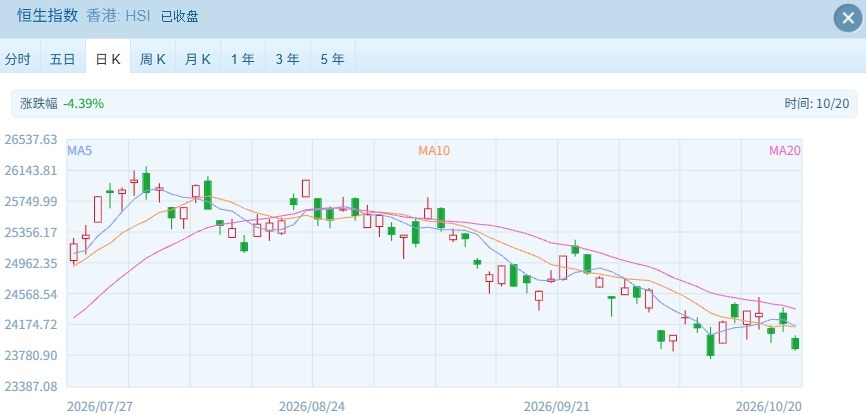Click the 23387.08 axis value

click(x=31, y=386)
